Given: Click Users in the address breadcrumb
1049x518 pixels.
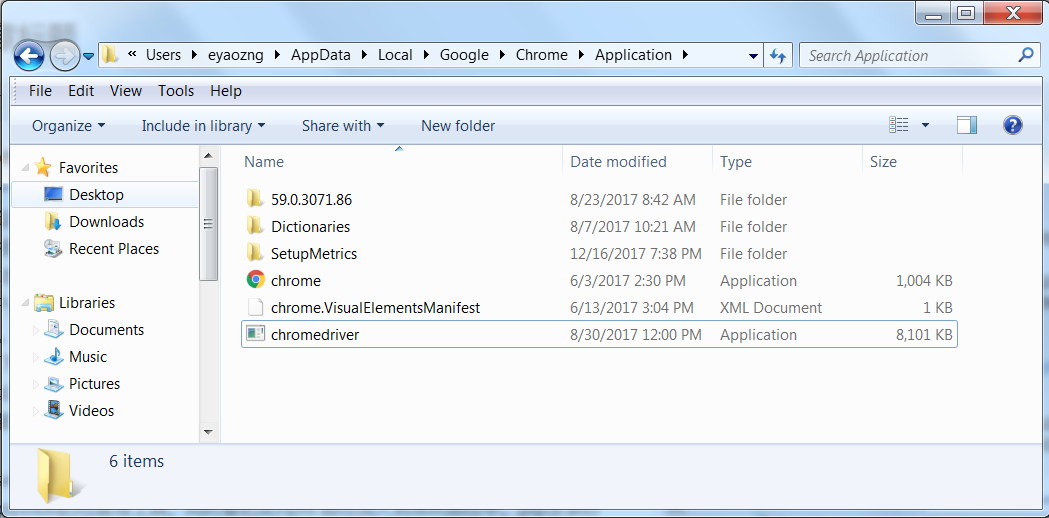Looking at the screenshot, I should (x=163, y=55).
